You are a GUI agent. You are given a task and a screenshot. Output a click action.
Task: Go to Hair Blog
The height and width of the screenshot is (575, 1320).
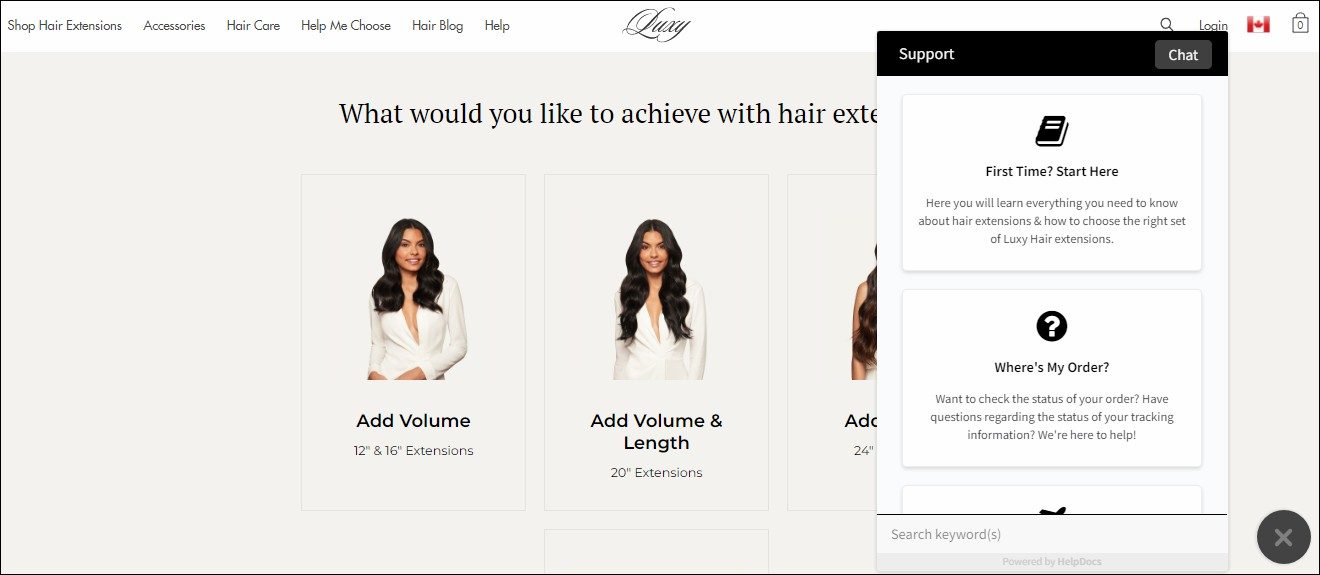point(438,26)
